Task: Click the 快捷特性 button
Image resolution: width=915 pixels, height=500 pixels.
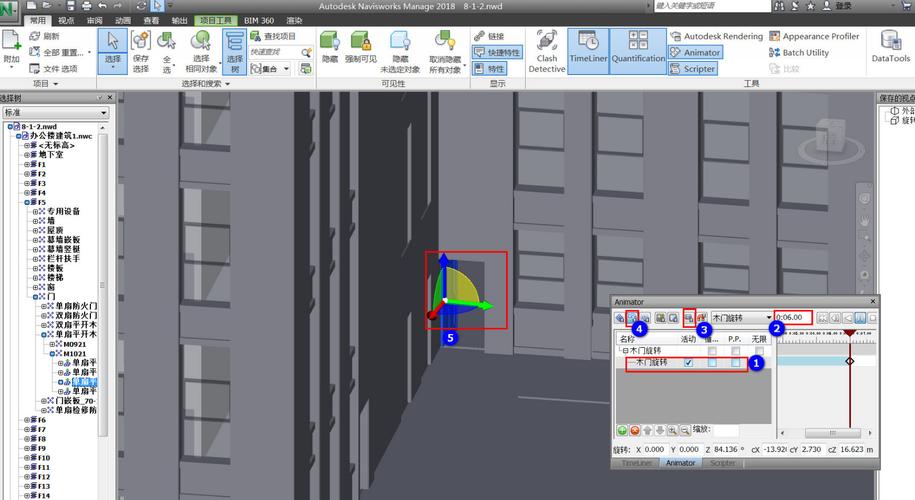Action: [496, 52]
